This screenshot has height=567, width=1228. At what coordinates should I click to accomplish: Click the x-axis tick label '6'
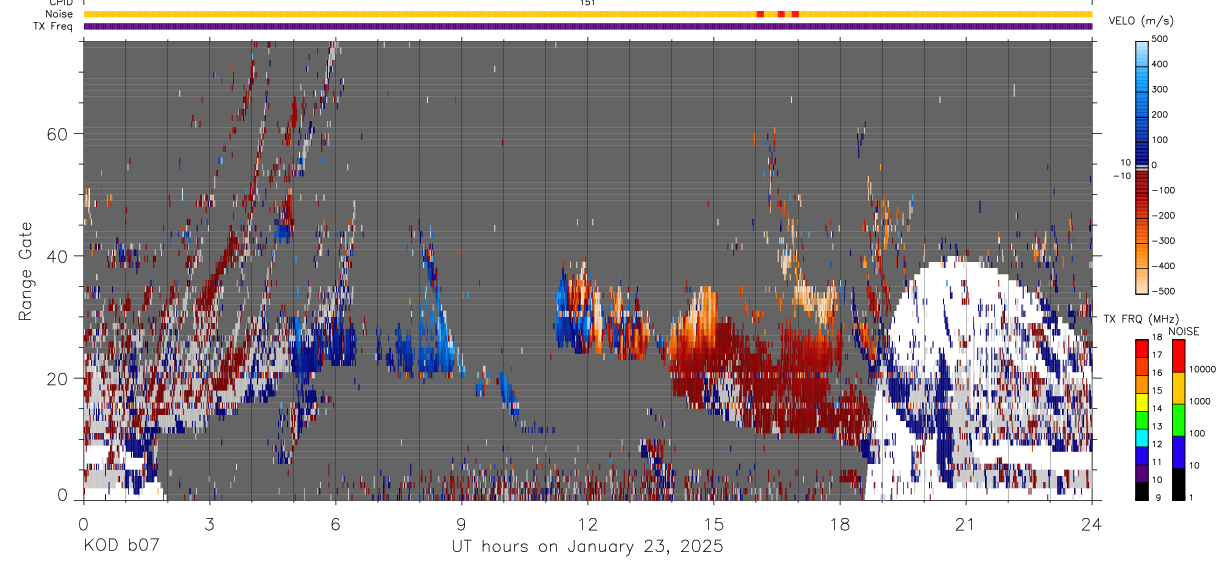[x=335, y=524]
